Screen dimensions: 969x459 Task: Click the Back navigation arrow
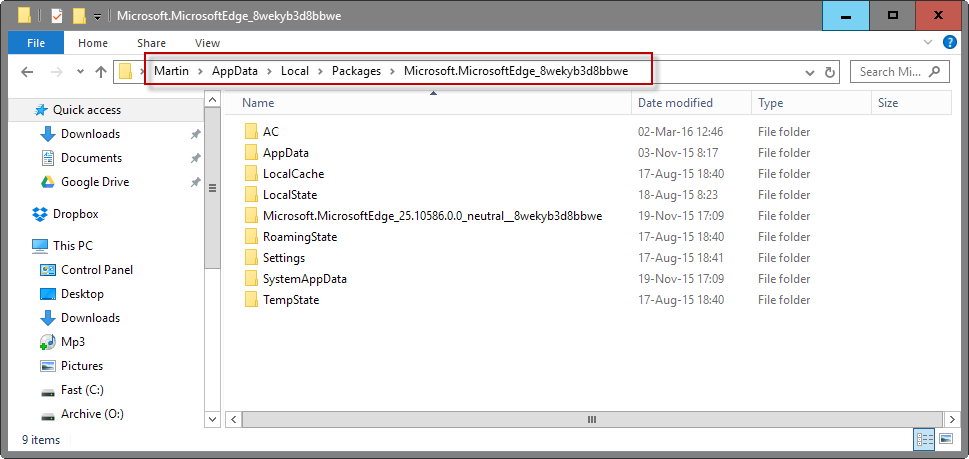(x=27, y=72)
